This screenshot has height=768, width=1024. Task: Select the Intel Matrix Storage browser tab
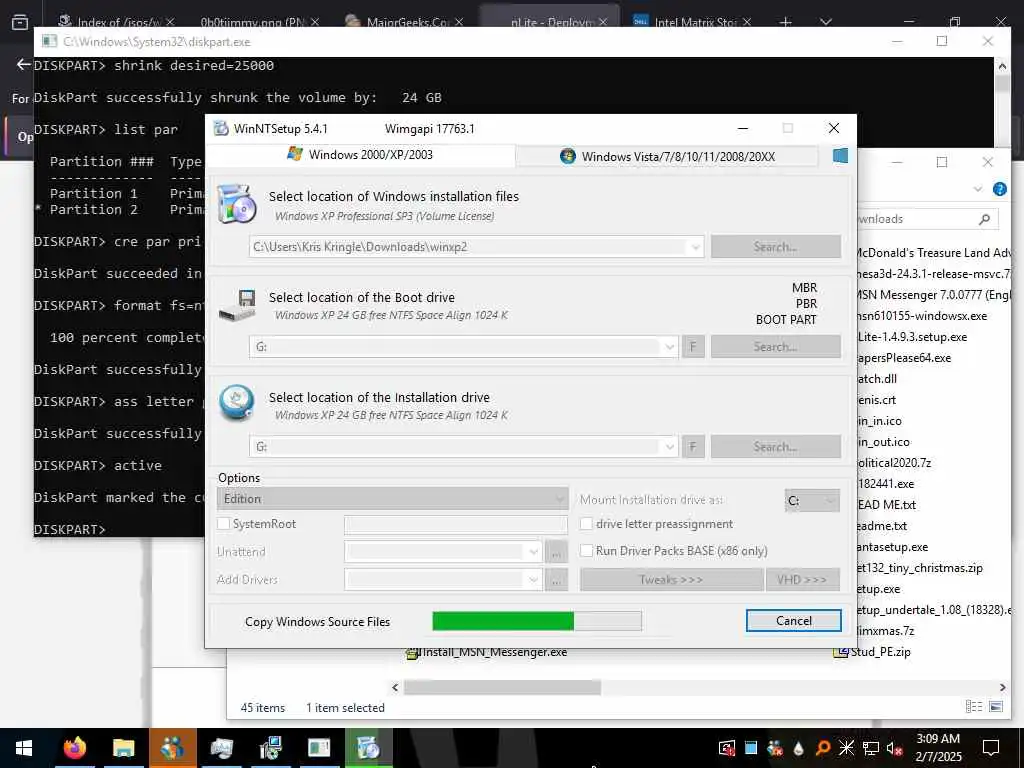click(x=692, y=22)
